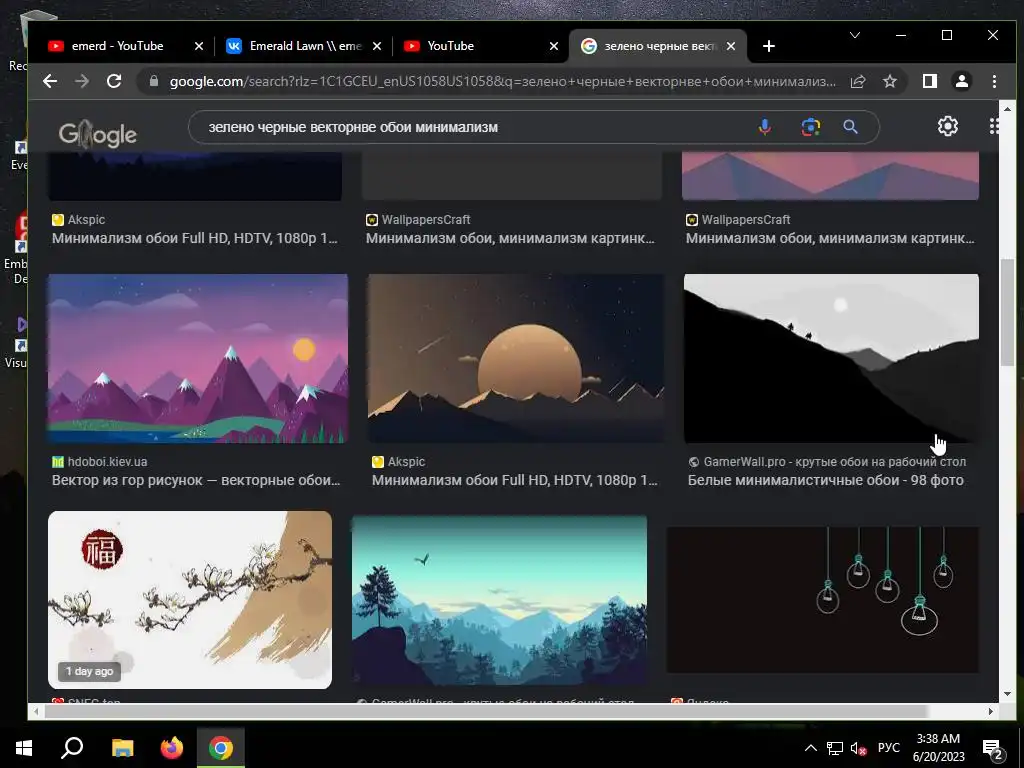
Task: Open File Explorer from taskbar
Action: (122, 748)
